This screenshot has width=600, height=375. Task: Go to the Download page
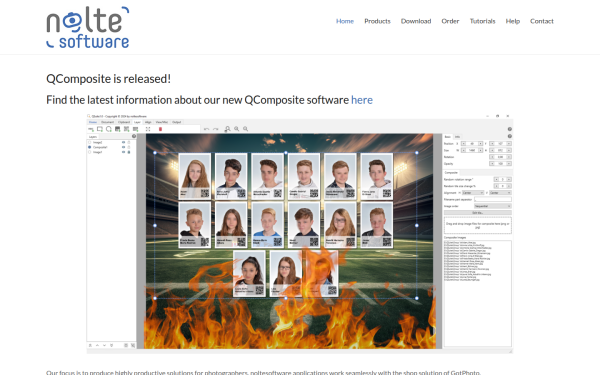click(416, 21)
